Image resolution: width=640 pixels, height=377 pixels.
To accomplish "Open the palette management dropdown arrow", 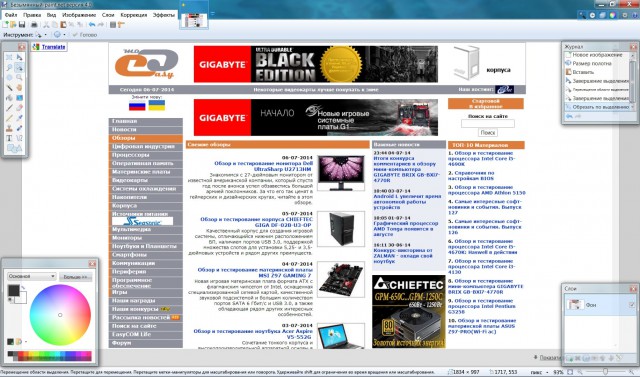I will tap(26, 342).
